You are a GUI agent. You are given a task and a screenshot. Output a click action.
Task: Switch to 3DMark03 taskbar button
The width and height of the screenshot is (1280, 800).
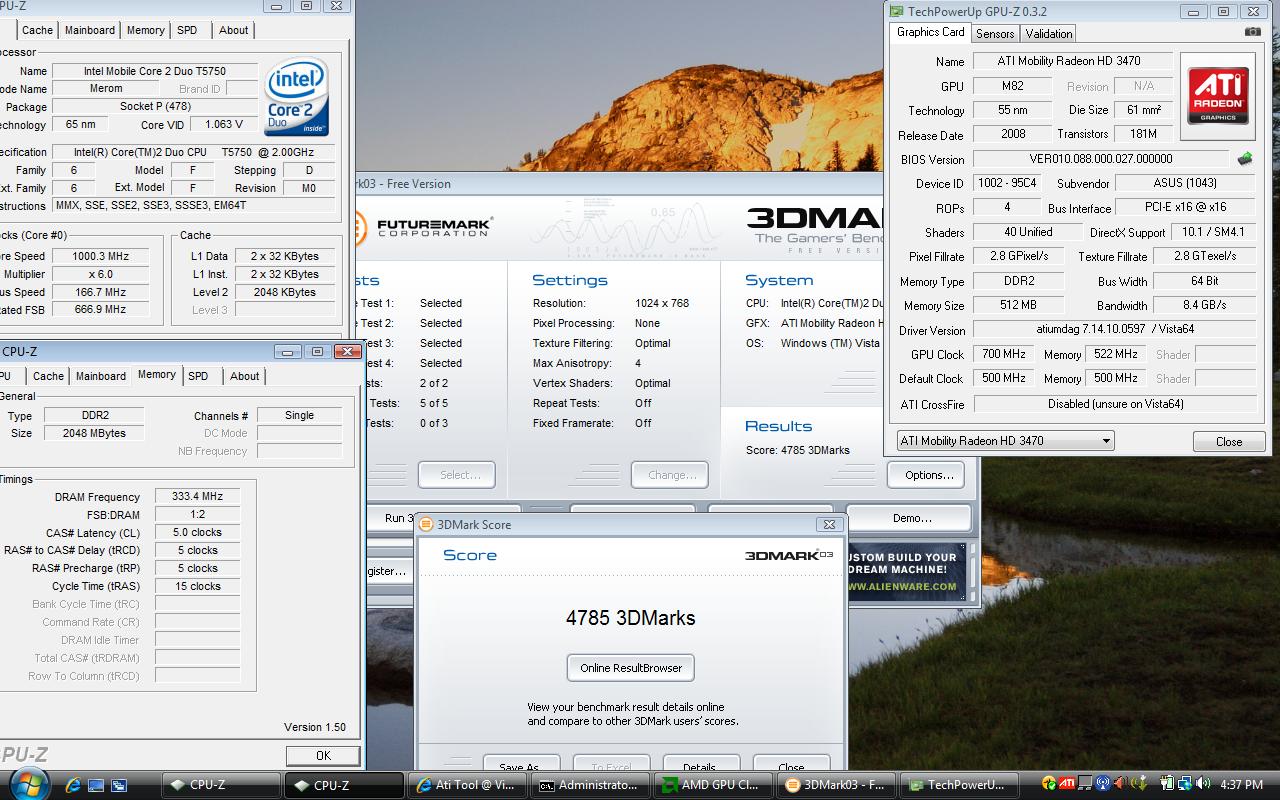836,785
